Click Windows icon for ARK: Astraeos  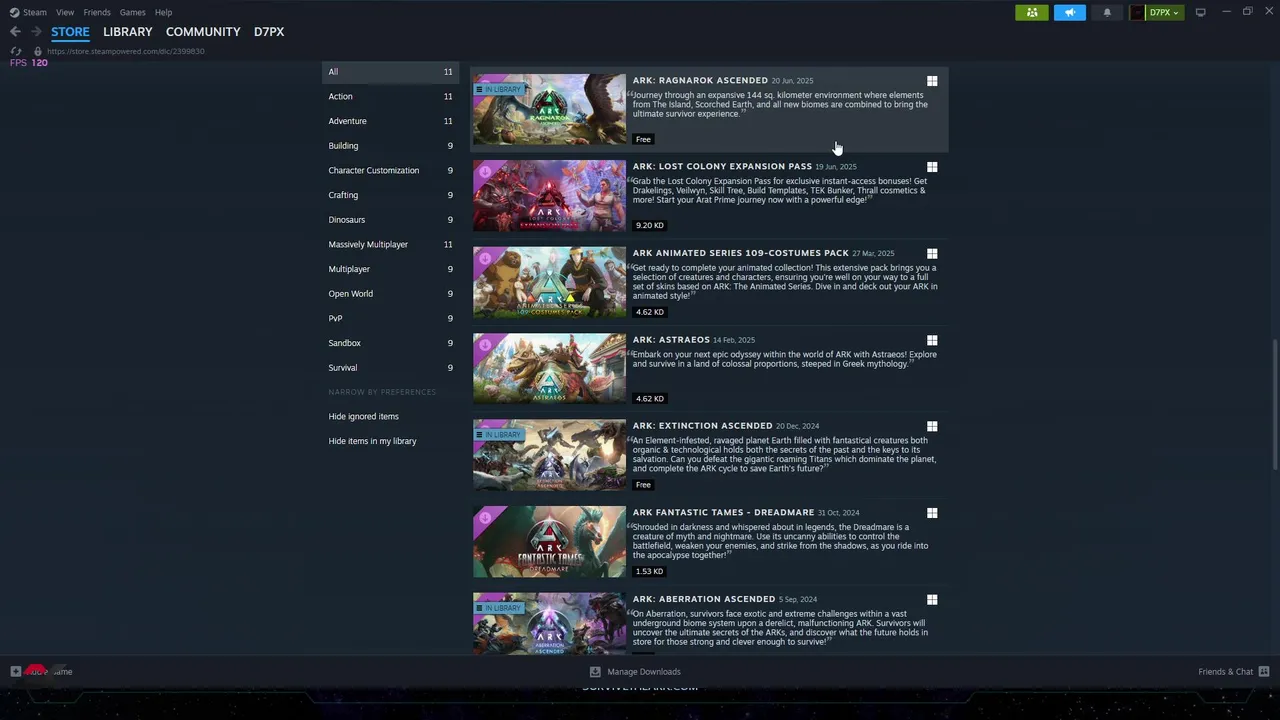click(x=932, y=340)
